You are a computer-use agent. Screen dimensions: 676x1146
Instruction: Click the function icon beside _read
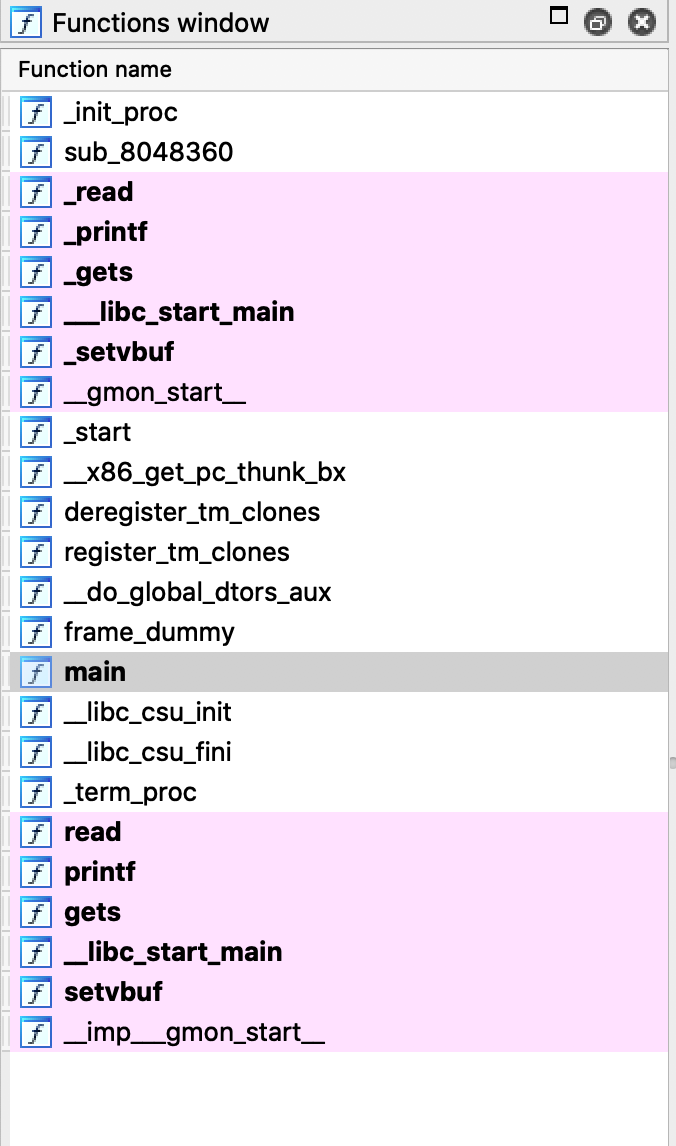[36, 192]
